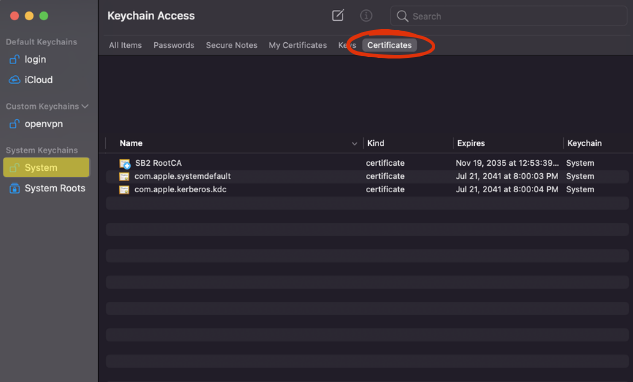Select the SB2 RootCA row
The width and height of the screenshot is (633, 382).
pos(367,163)
